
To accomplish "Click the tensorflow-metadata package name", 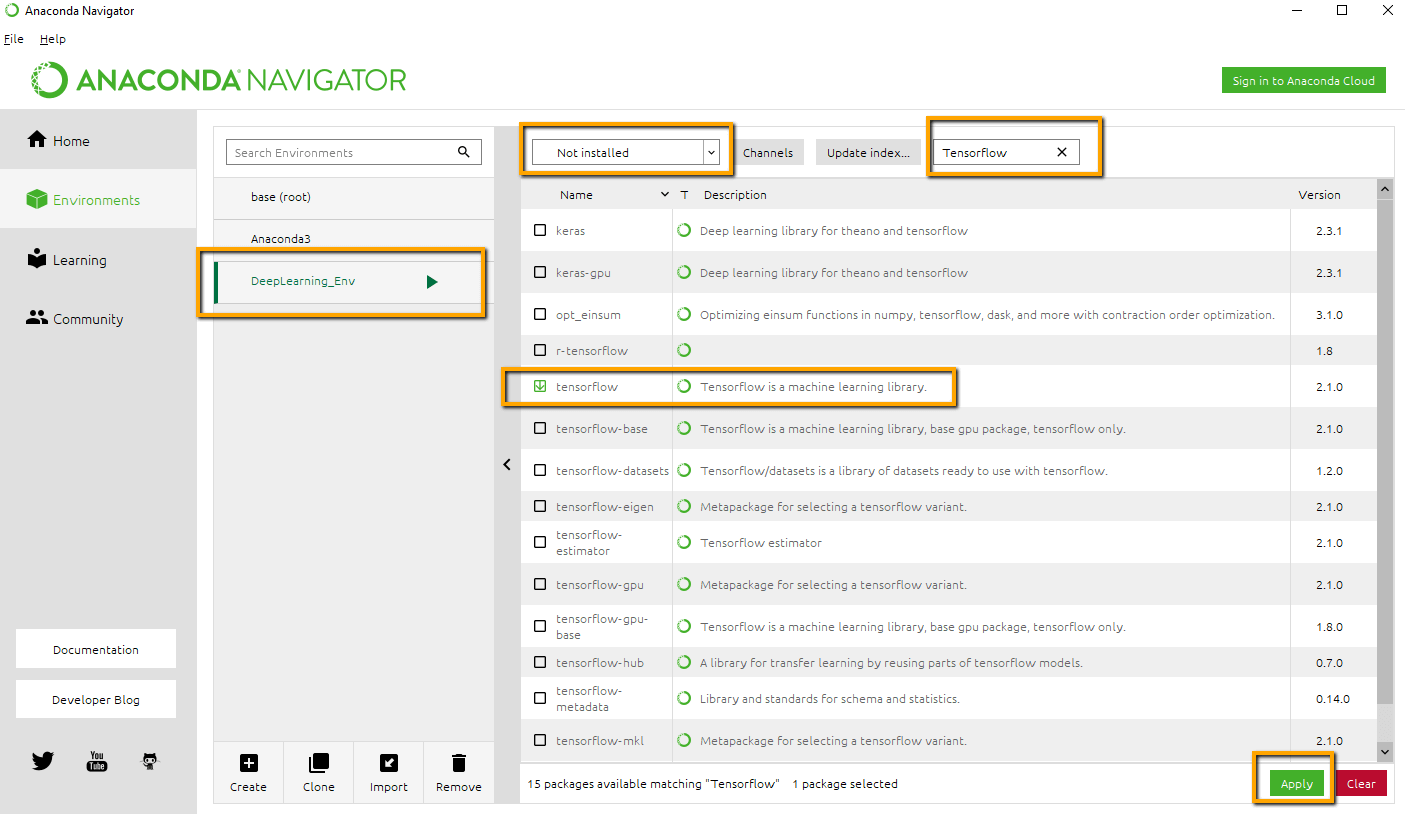I will (x=589, y=698).
